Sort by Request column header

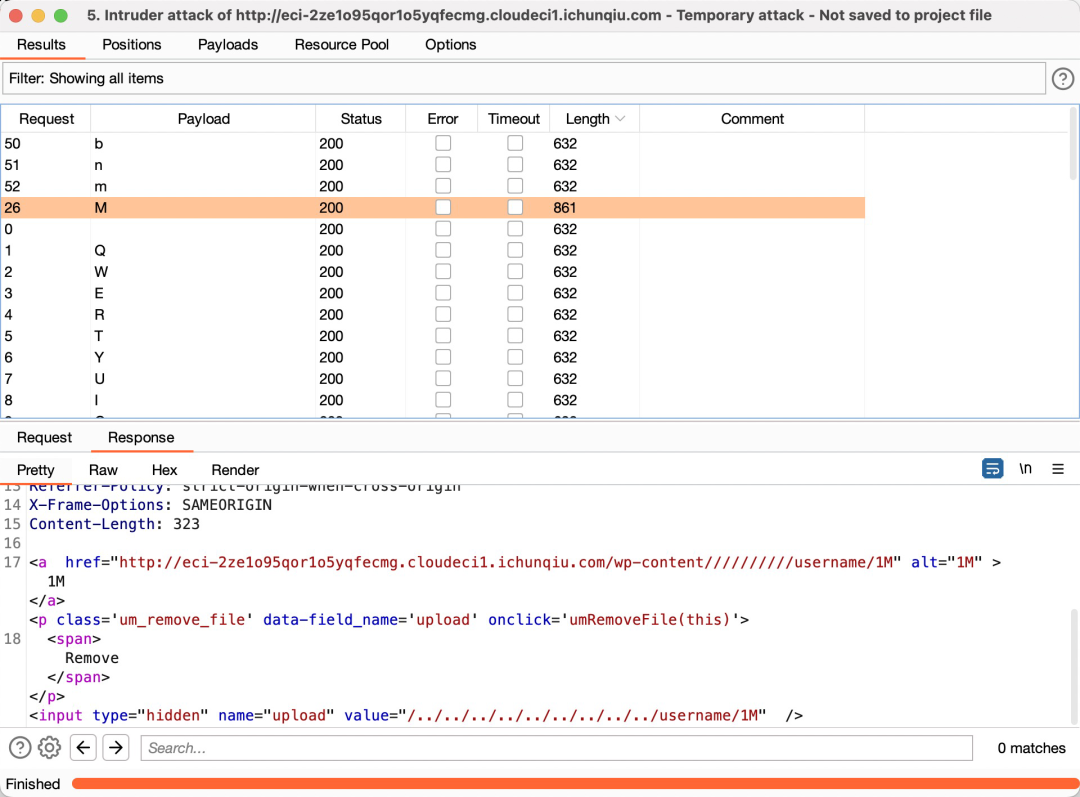pos(46,119)
